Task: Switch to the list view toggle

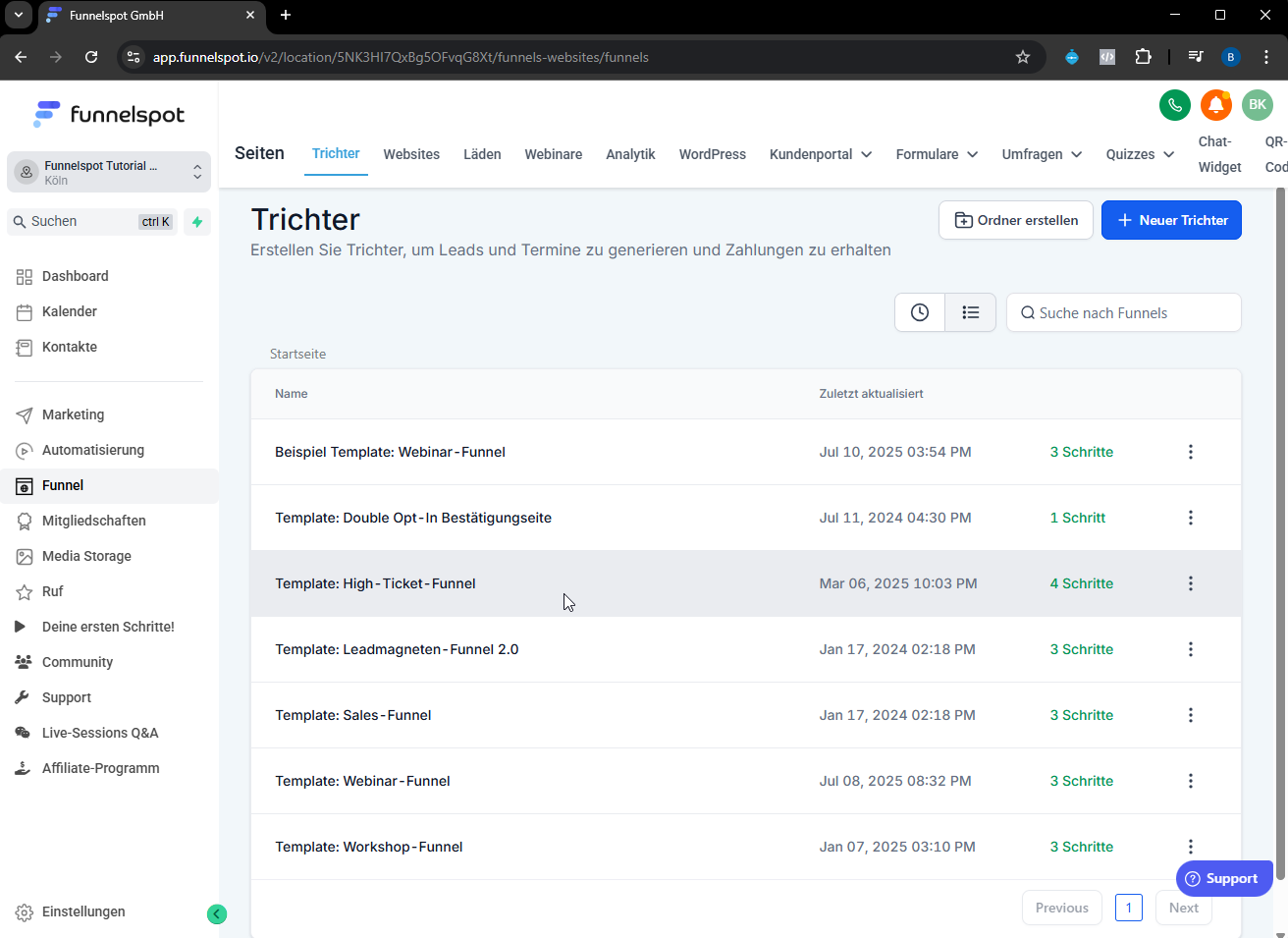Action: tap(971, 312)
